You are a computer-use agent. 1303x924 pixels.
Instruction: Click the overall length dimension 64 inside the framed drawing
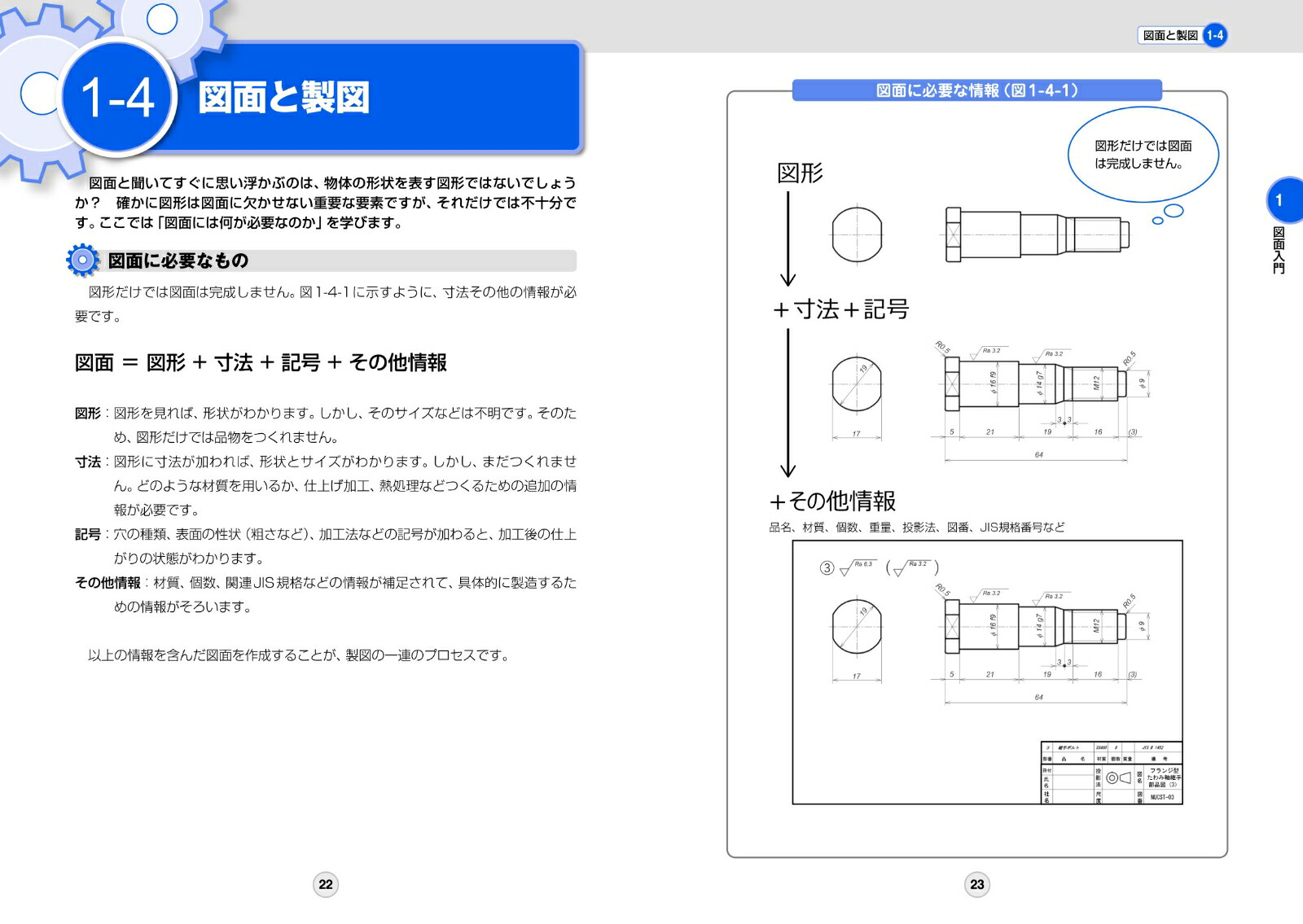1038,697
